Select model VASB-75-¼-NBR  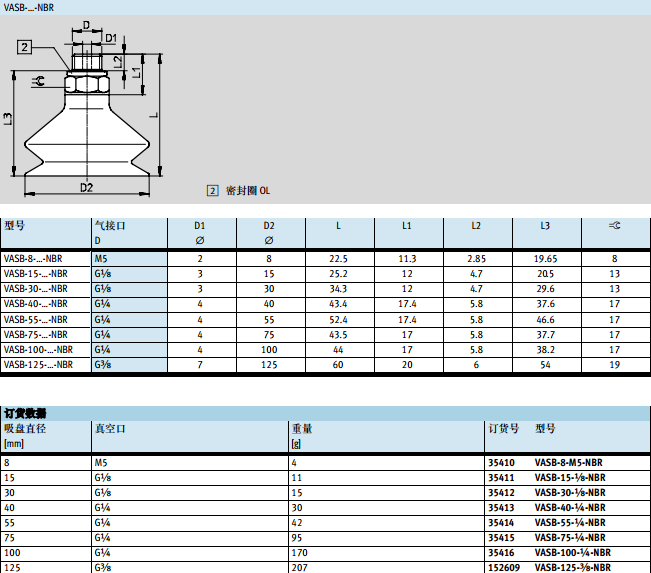[x=570, y=537]
